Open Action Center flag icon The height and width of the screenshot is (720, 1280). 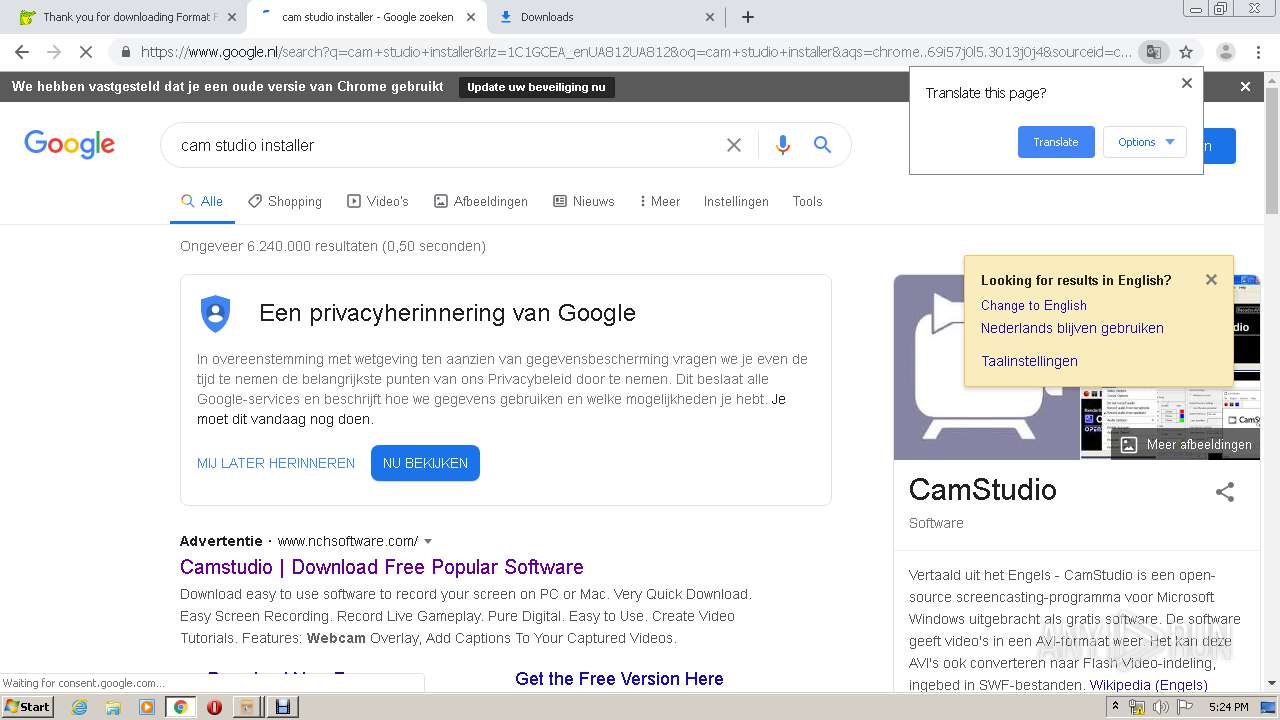click(x=1185, y=707)
